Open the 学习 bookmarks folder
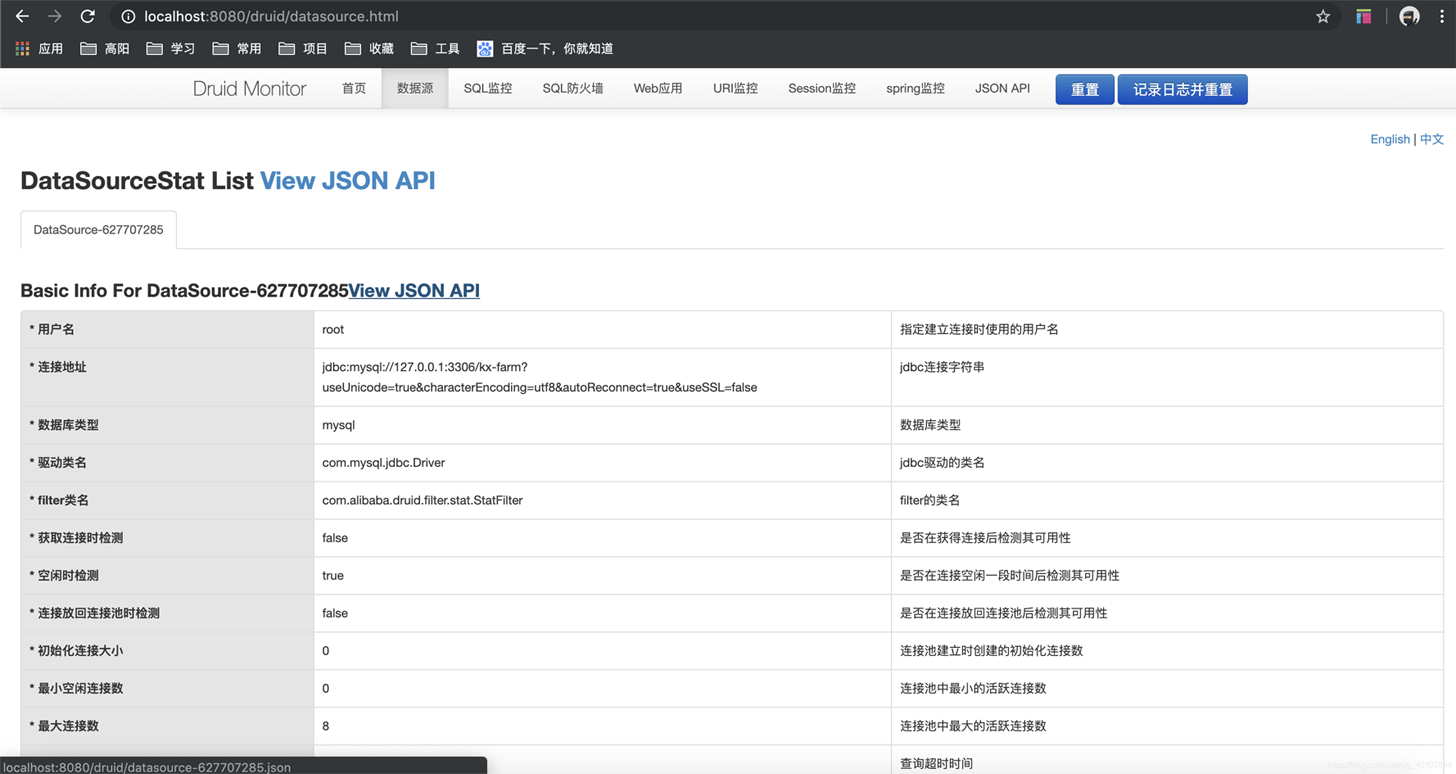This screenshot has height=774, width=1456. [x=177, y=48]
